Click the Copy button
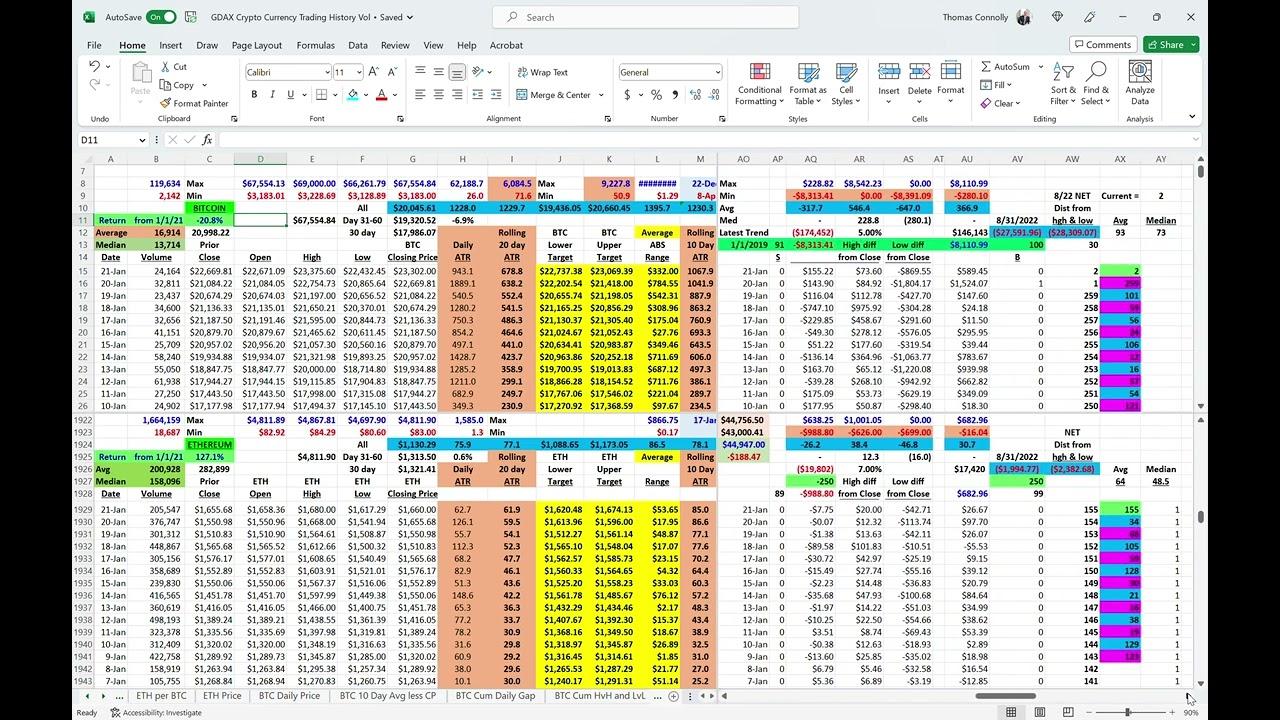Screen dimensions: 1280x720 pyautogui.click(x=176, y=85)
